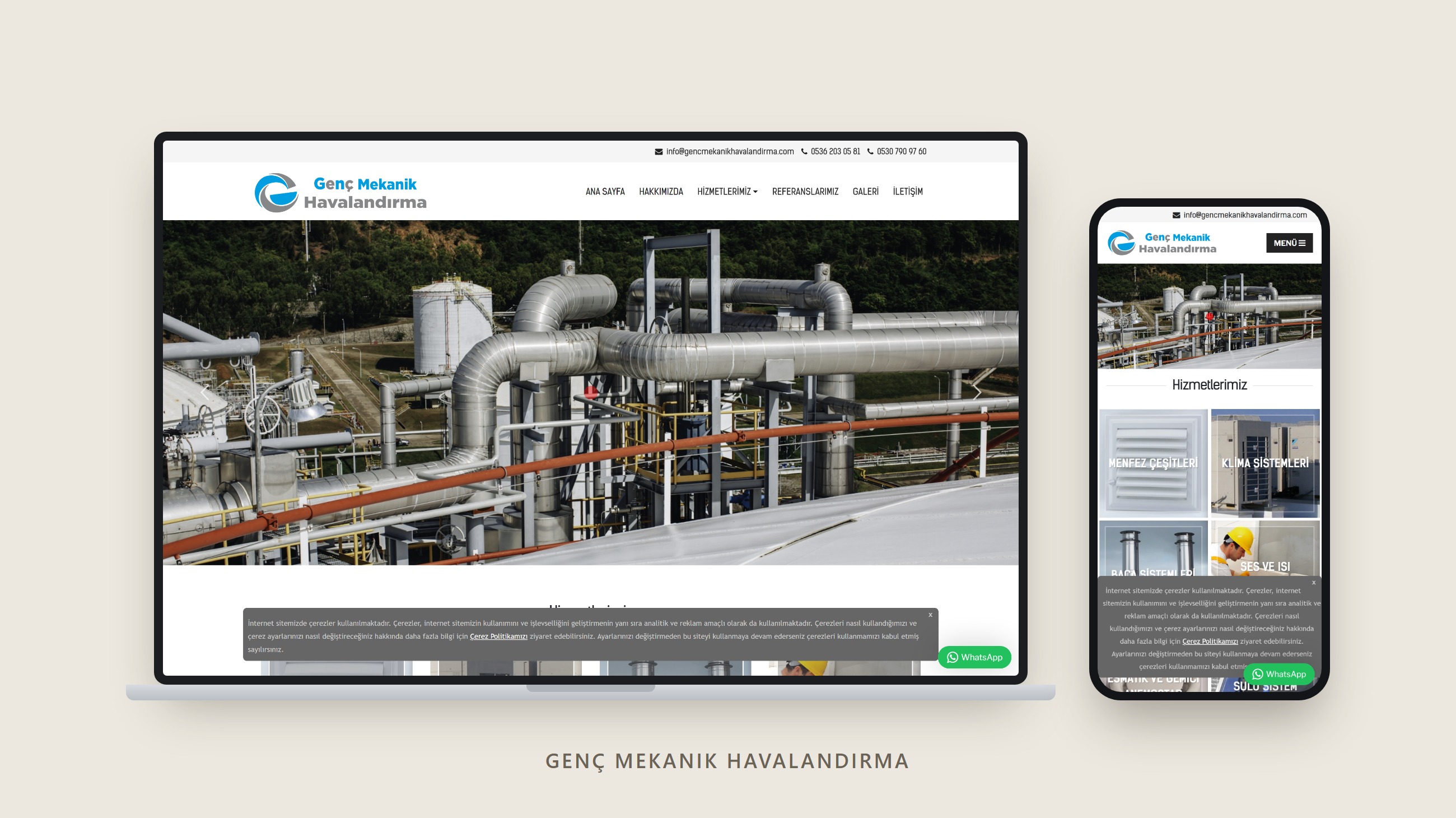Click the Genç Mekanik logo on mobile view

[x=1161, y=243]
